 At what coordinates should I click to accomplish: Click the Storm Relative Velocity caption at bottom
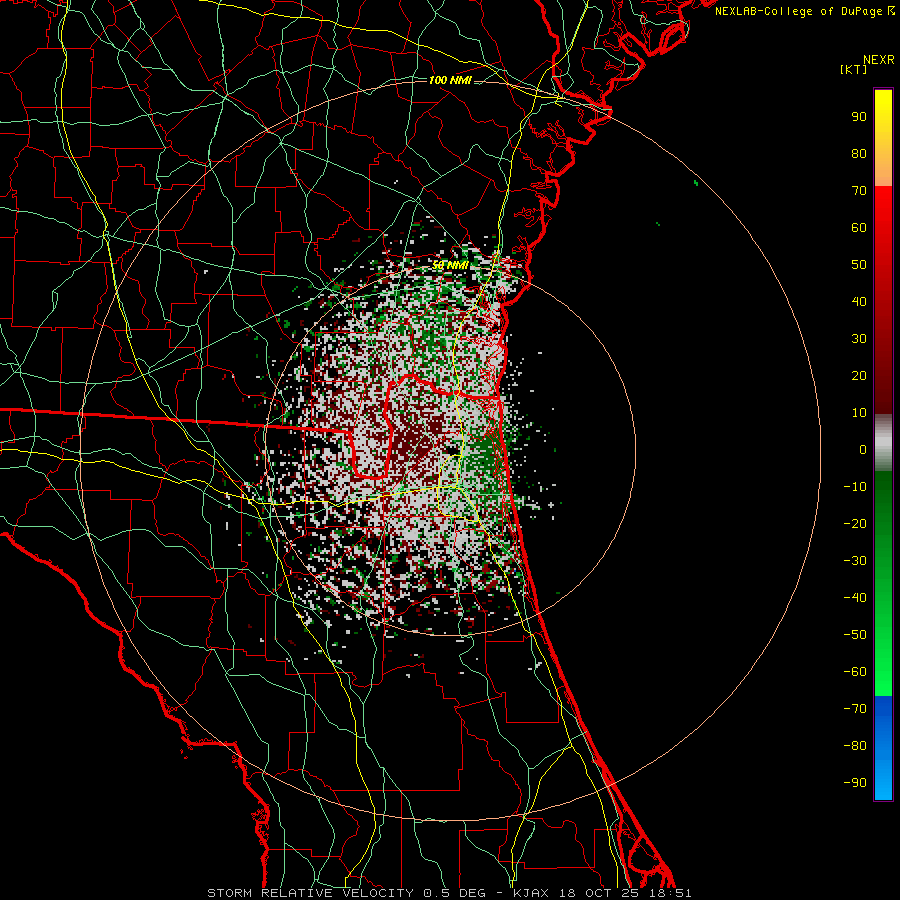coord(450,893)
